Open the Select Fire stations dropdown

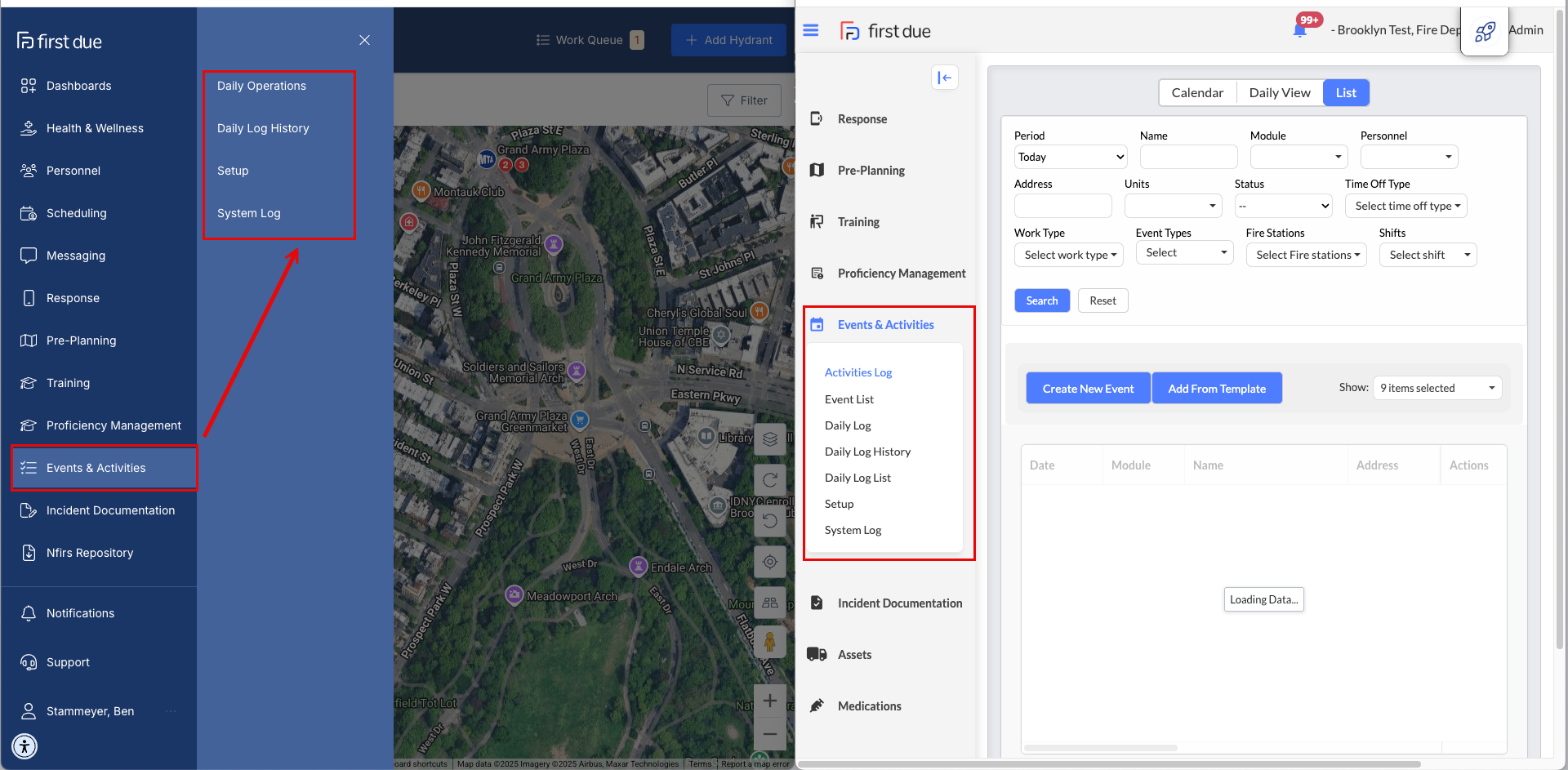click(1306, 255)
